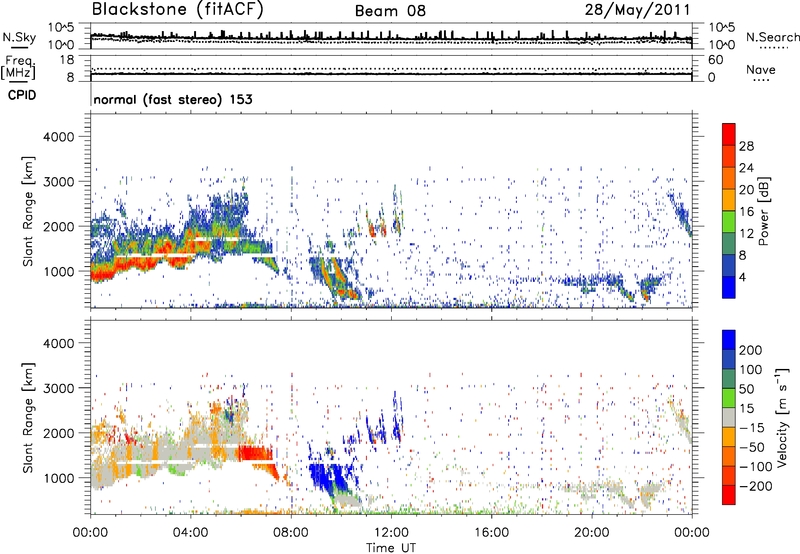Image resolution: width=800 pixels, height=554 pixels.
Task: Click the 'Blackstone (fitACF)' plot title
Action: (x=177, y=9)
